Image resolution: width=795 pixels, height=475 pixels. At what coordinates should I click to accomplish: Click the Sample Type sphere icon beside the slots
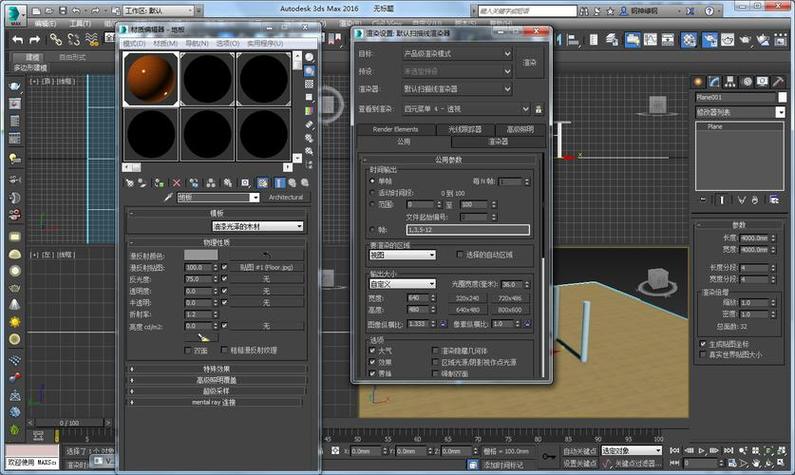[x=310, y=57]
